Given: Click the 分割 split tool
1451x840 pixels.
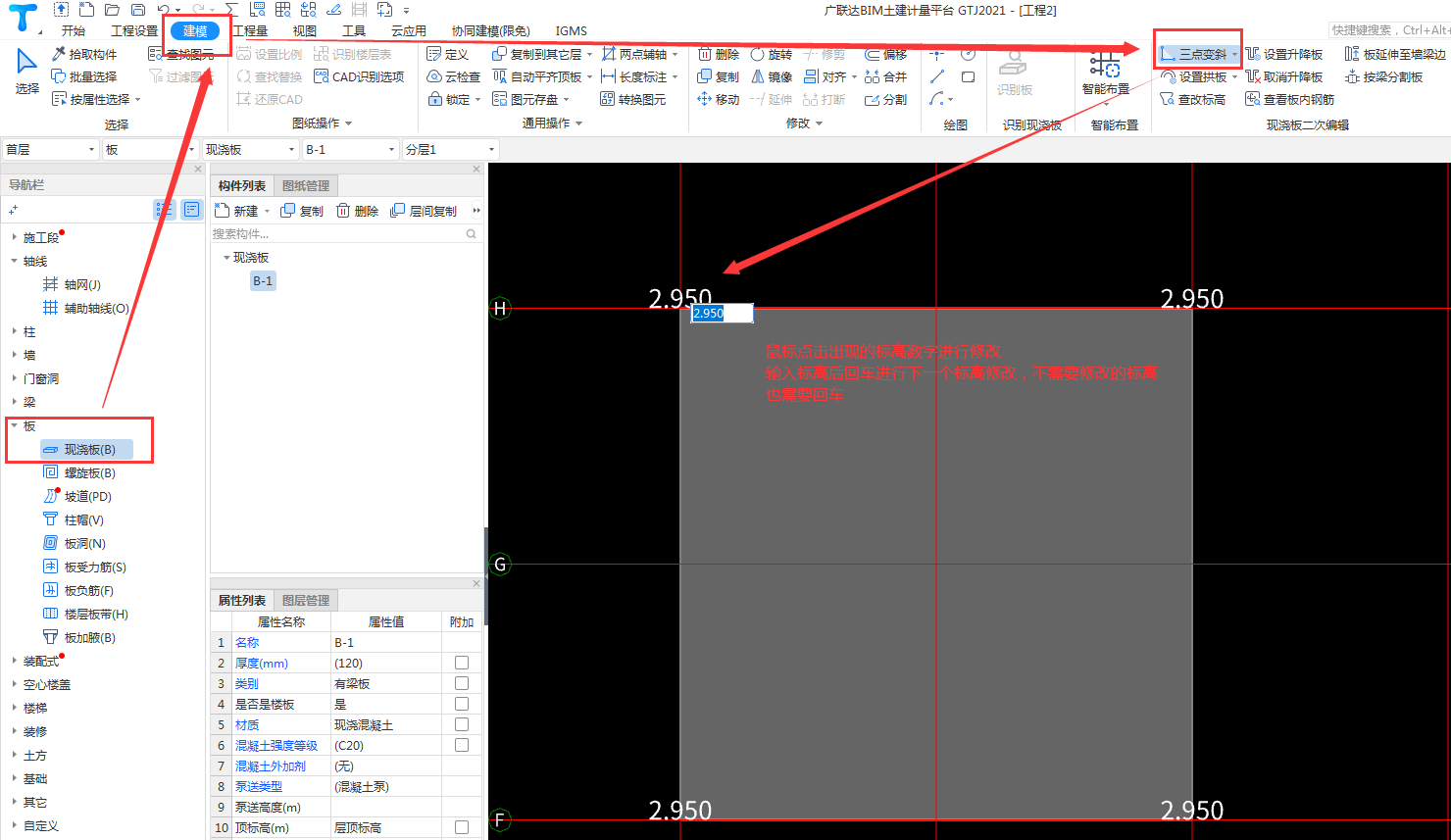Looking at the screenshot, I should [886, 99].
